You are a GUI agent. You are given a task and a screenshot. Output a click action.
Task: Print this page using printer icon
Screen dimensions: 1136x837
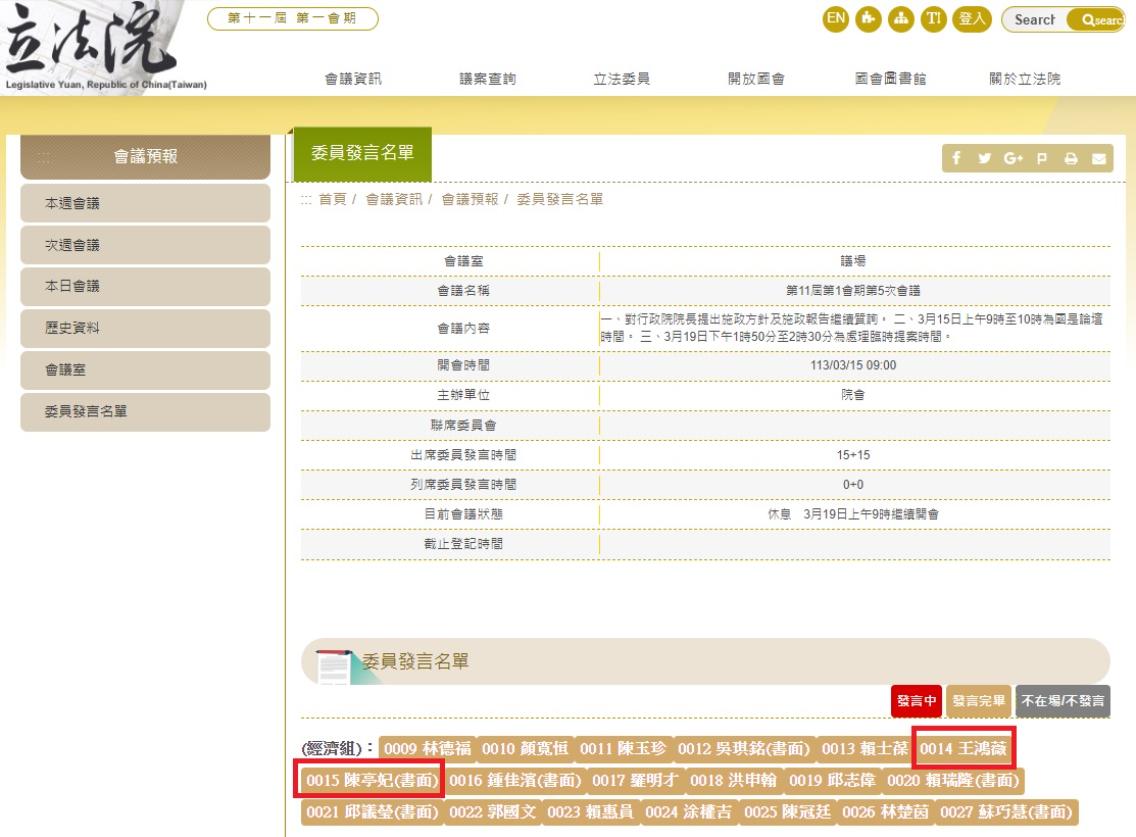pos(1069,159)
